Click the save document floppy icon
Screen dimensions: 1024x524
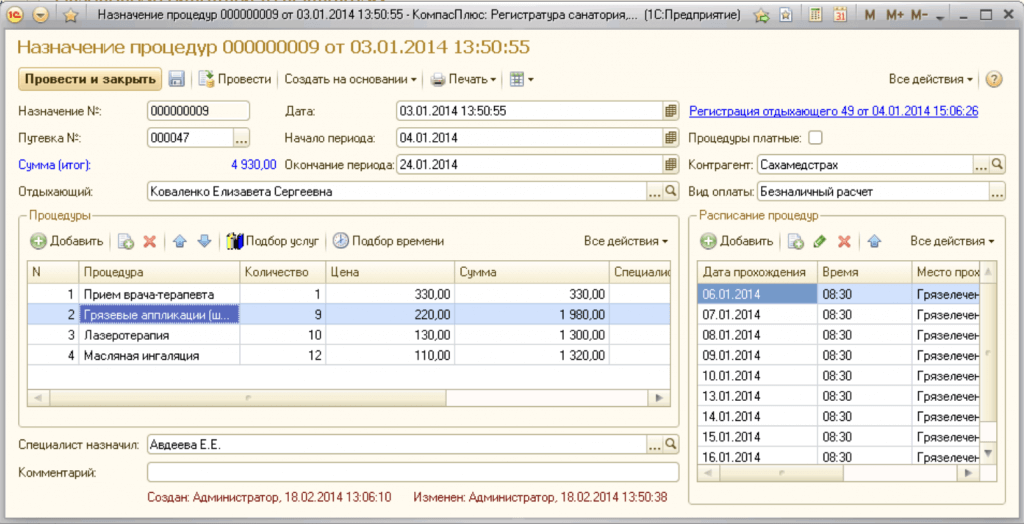tap(176, 79)
